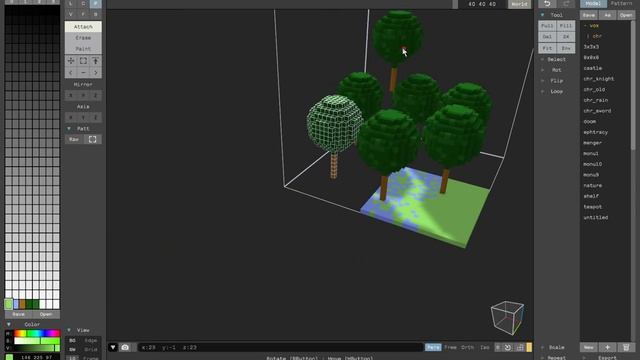Viewport: 640px width, 360px height.
Task: Click the plus add model icon
Action: tap(607, 347)
